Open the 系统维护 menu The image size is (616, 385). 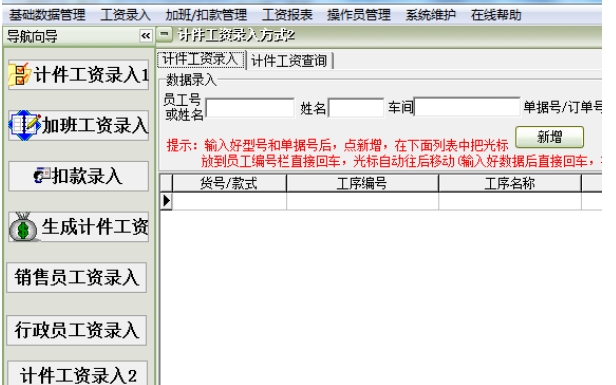[431, 15]
